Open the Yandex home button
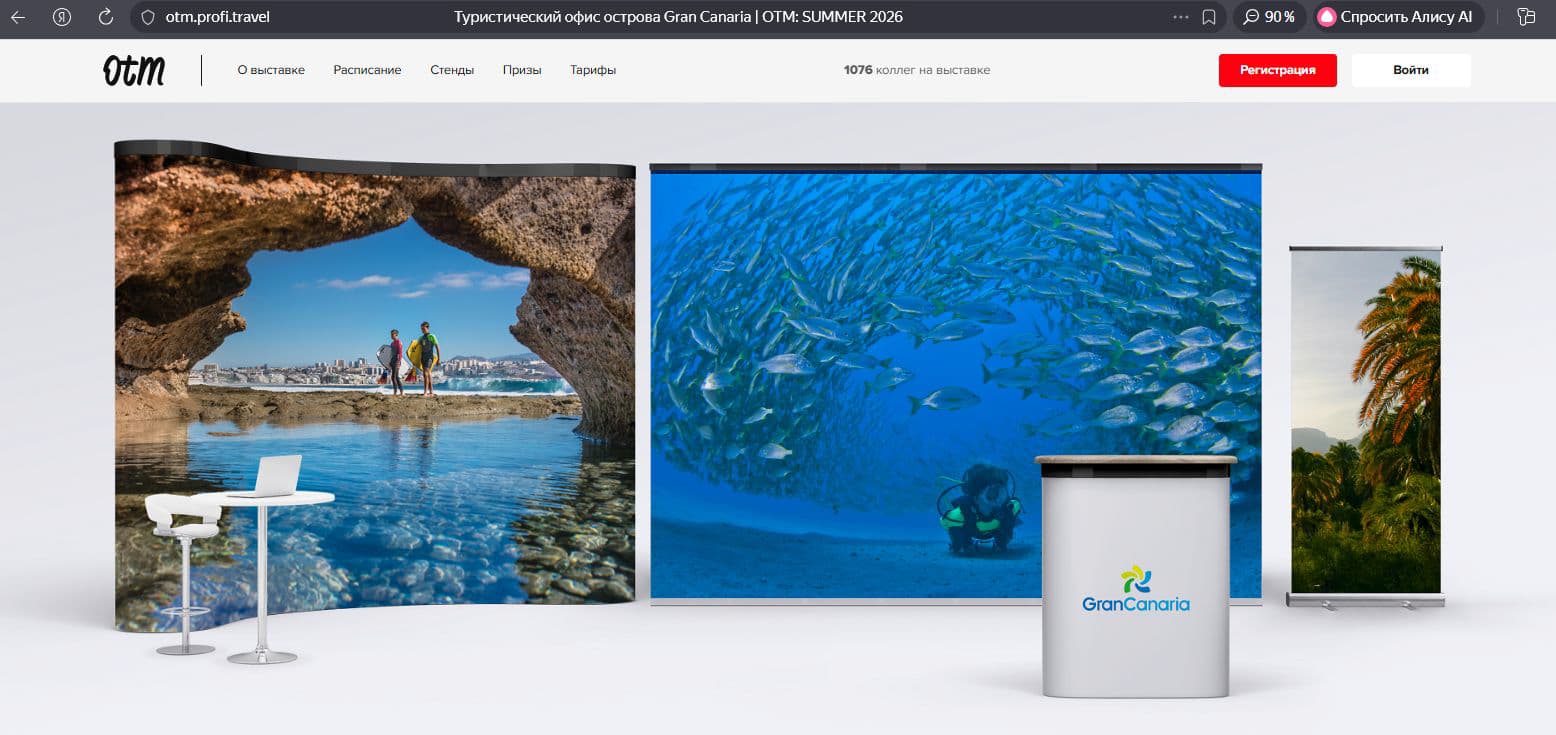 pyautogui.click(x=62, y=17)
